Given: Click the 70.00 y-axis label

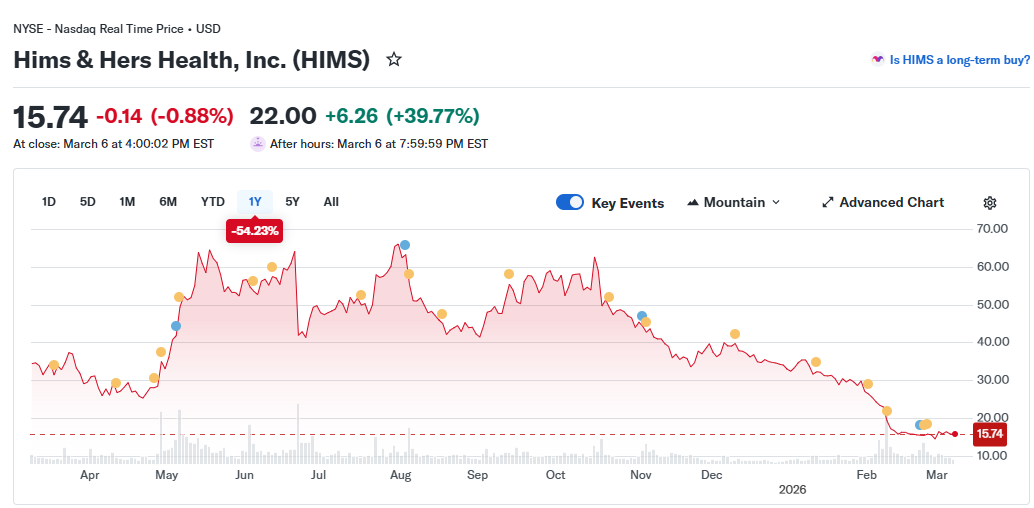Looking at the screenshot, I should point(992,229).
